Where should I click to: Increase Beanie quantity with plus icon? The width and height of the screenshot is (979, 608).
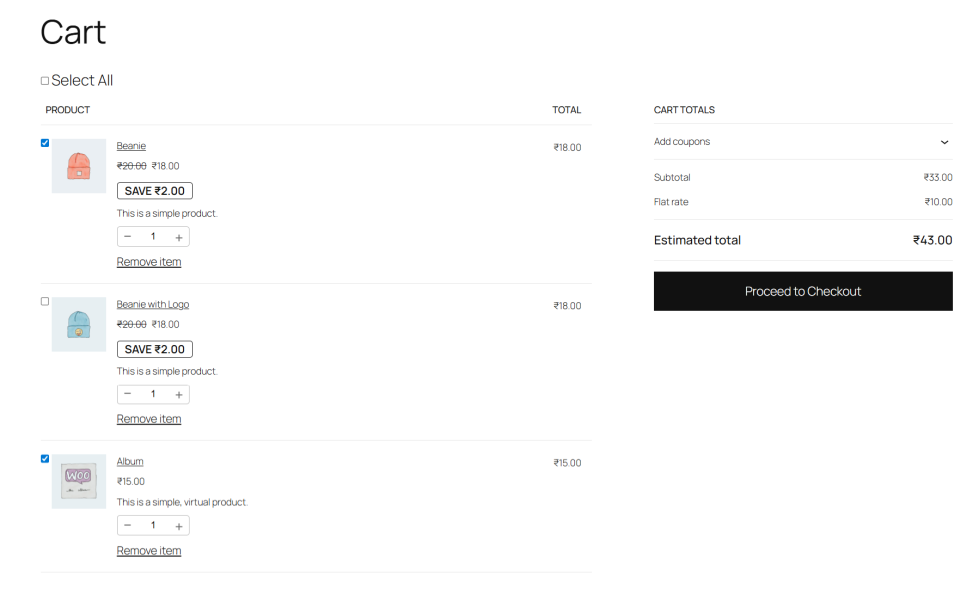point(179,237)
